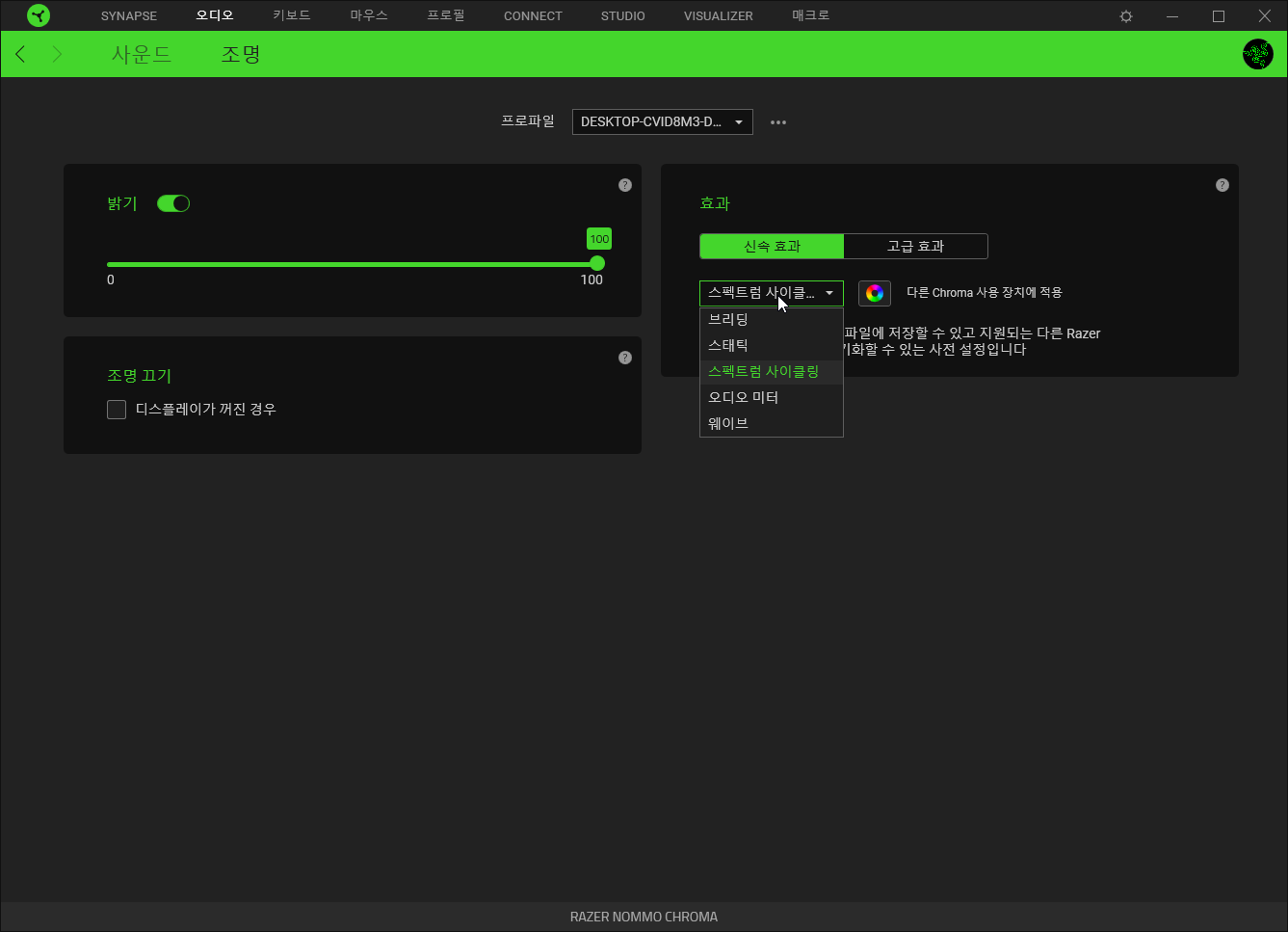The image size is (1288, 932).
Task: Switch to the 마우스 tab
Action: (369, 16)
